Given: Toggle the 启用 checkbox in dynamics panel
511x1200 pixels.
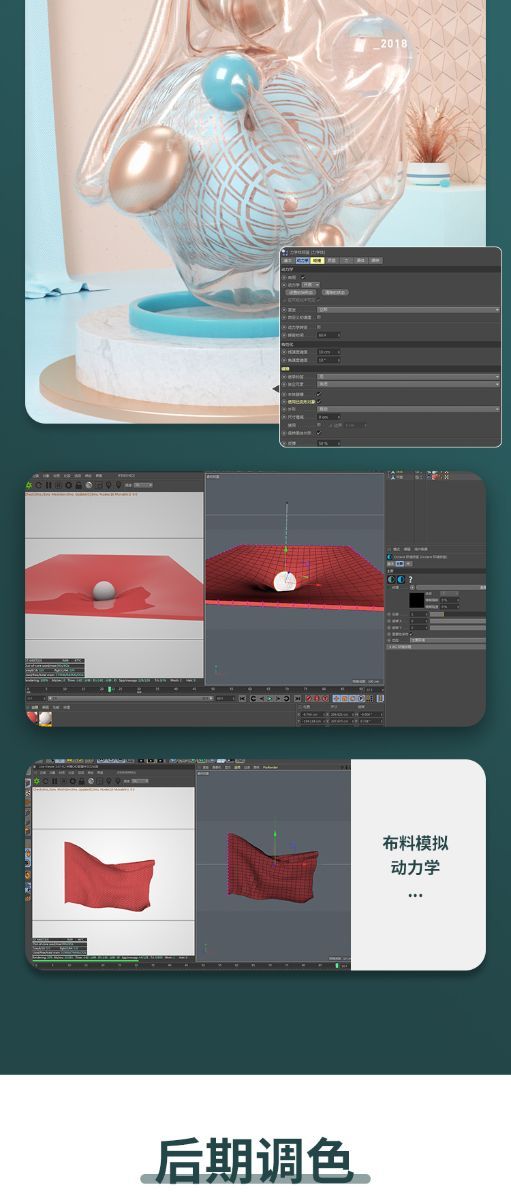Looking at the screenshot, I should click(303, 277).
